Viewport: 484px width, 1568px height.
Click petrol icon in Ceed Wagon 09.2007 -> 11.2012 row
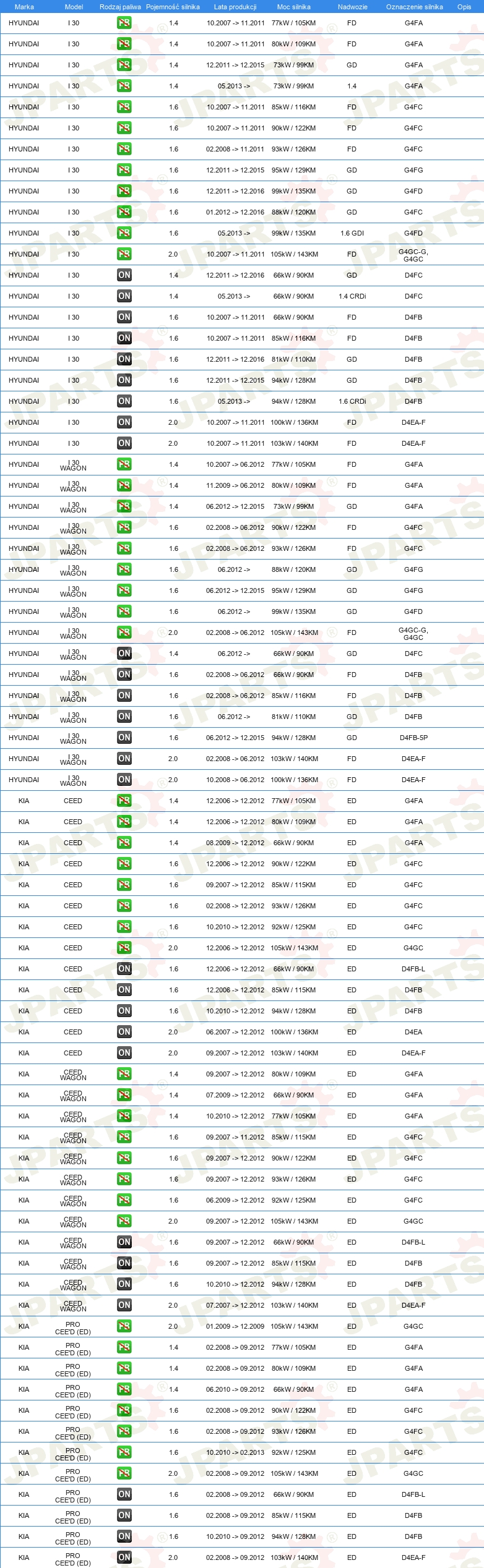[124, 1137]
